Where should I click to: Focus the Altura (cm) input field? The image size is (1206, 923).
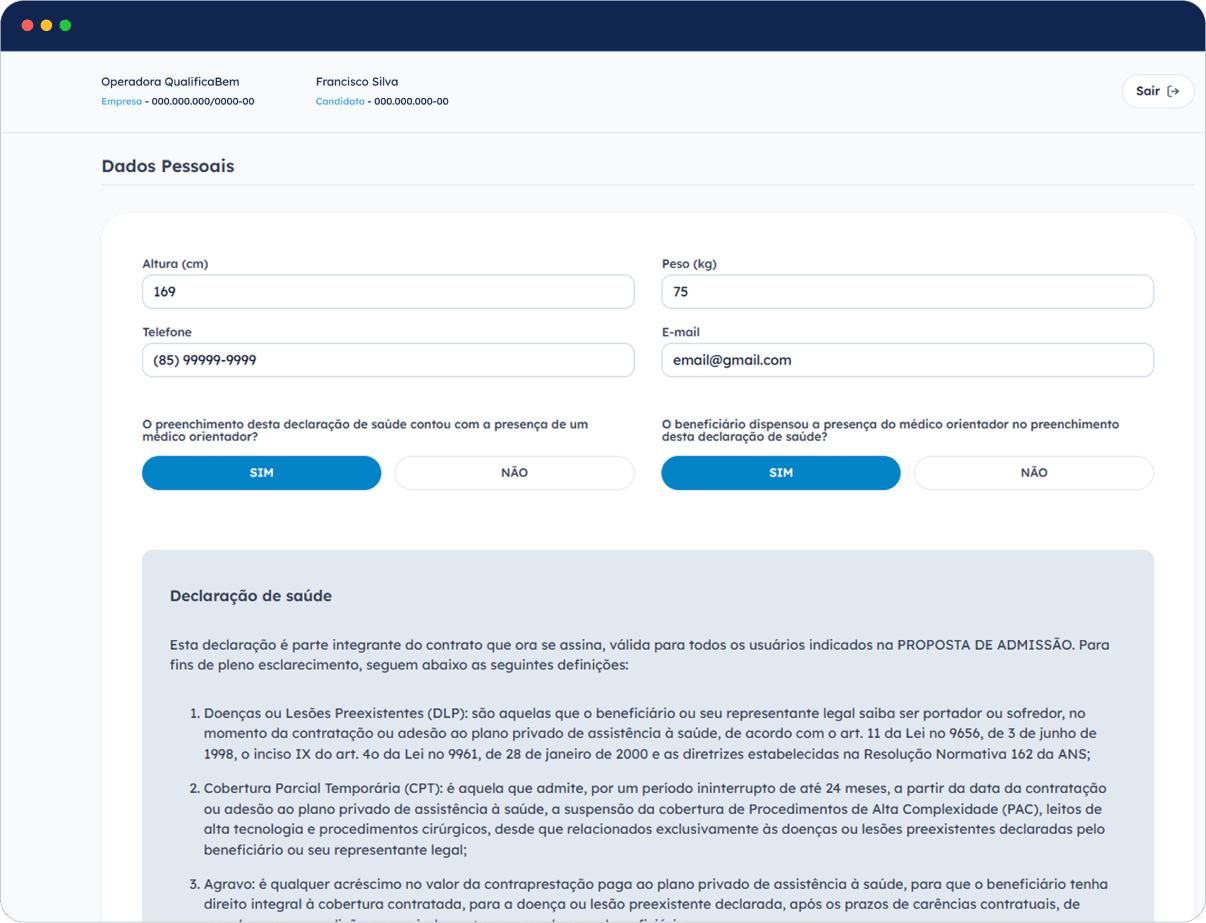[x=388, y=292]
